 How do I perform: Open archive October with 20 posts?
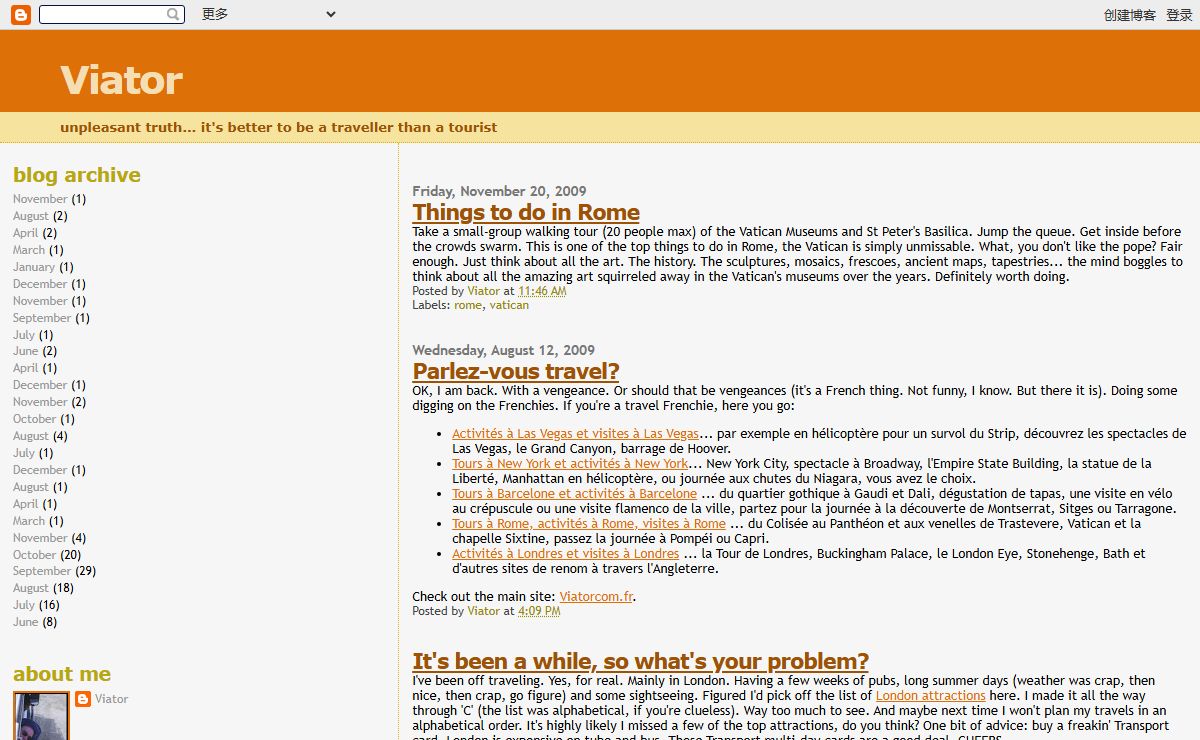(x=34, y=555)
